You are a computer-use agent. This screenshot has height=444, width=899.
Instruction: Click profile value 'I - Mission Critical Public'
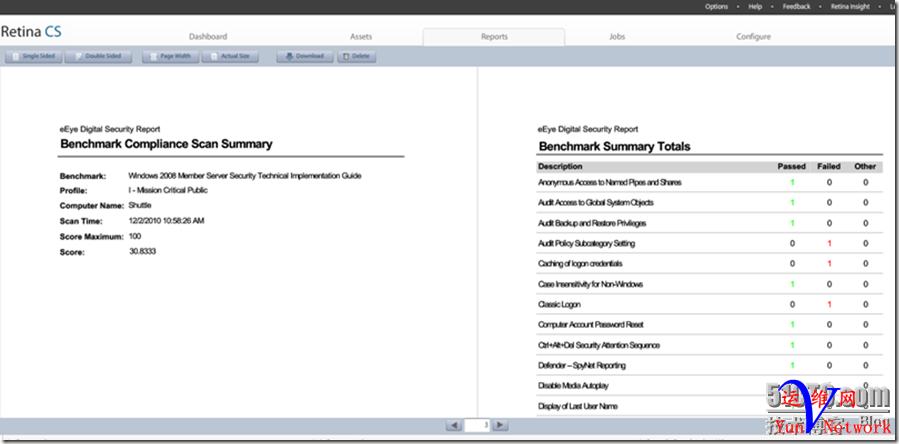click(168, 190)
